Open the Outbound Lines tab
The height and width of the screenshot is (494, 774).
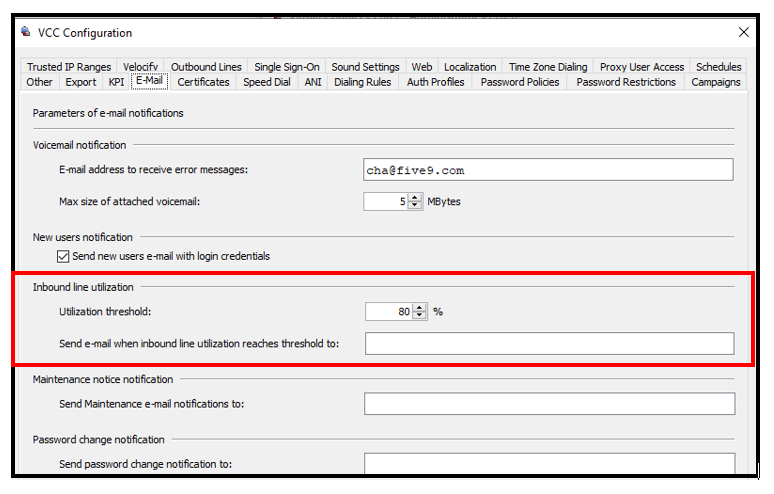[x=206, y=67]
